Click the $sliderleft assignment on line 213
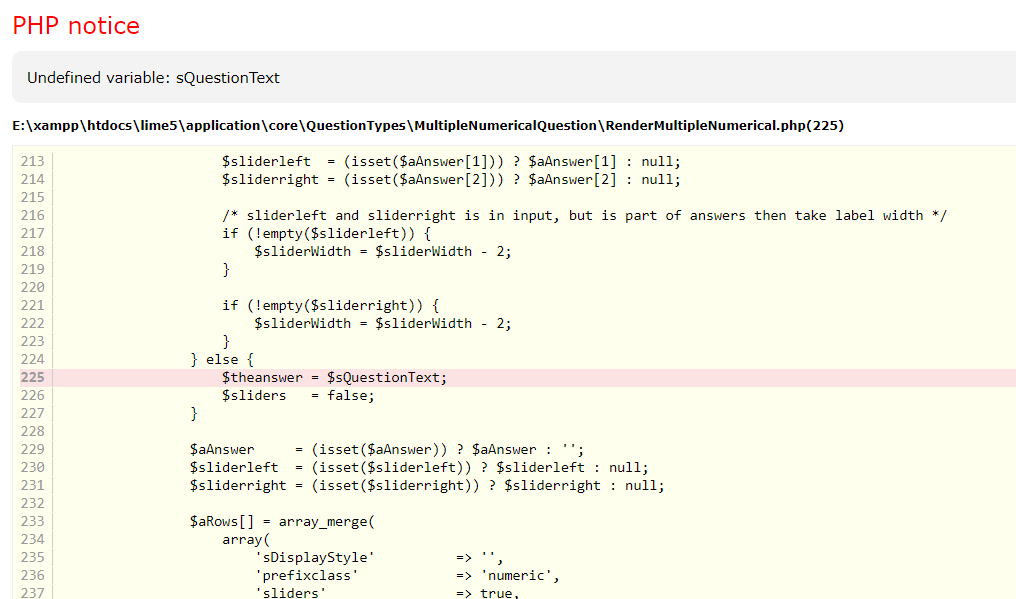Viewport: 1016px width, 599px height. (x=450, y=161)
